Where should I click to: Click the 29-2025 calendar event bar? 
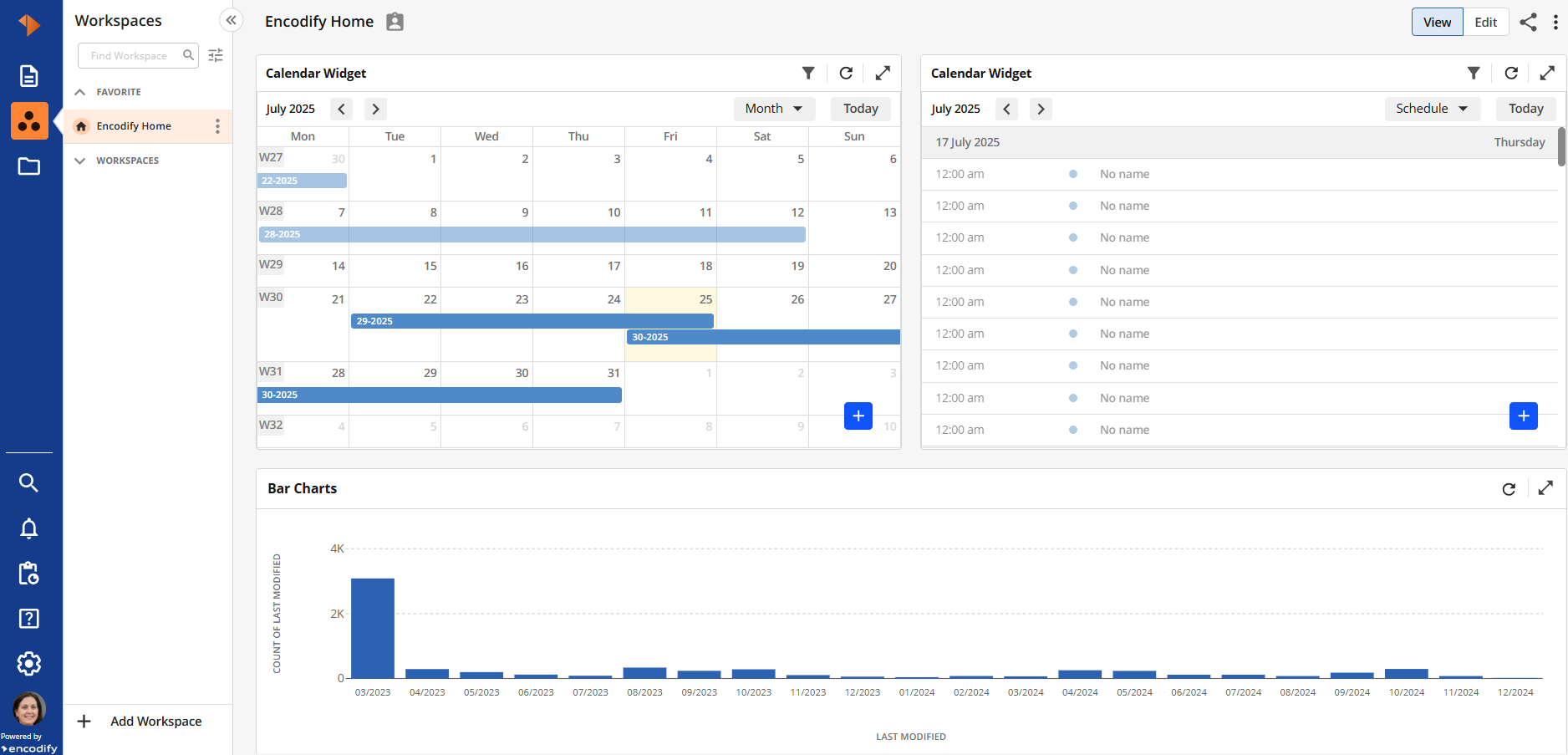coord(532,321)
